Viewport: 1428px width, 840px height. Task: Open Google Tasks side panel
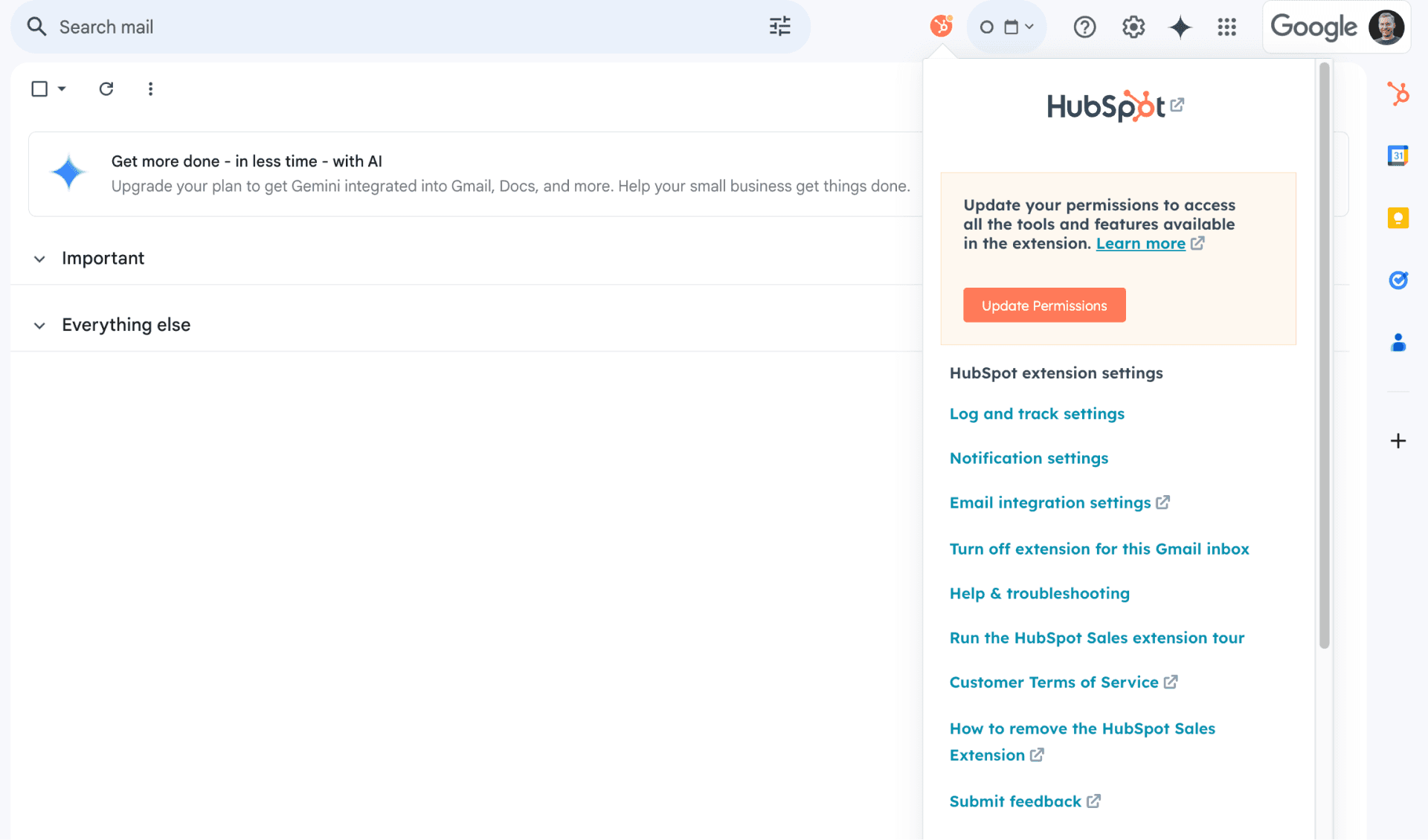click(1398, 280)
